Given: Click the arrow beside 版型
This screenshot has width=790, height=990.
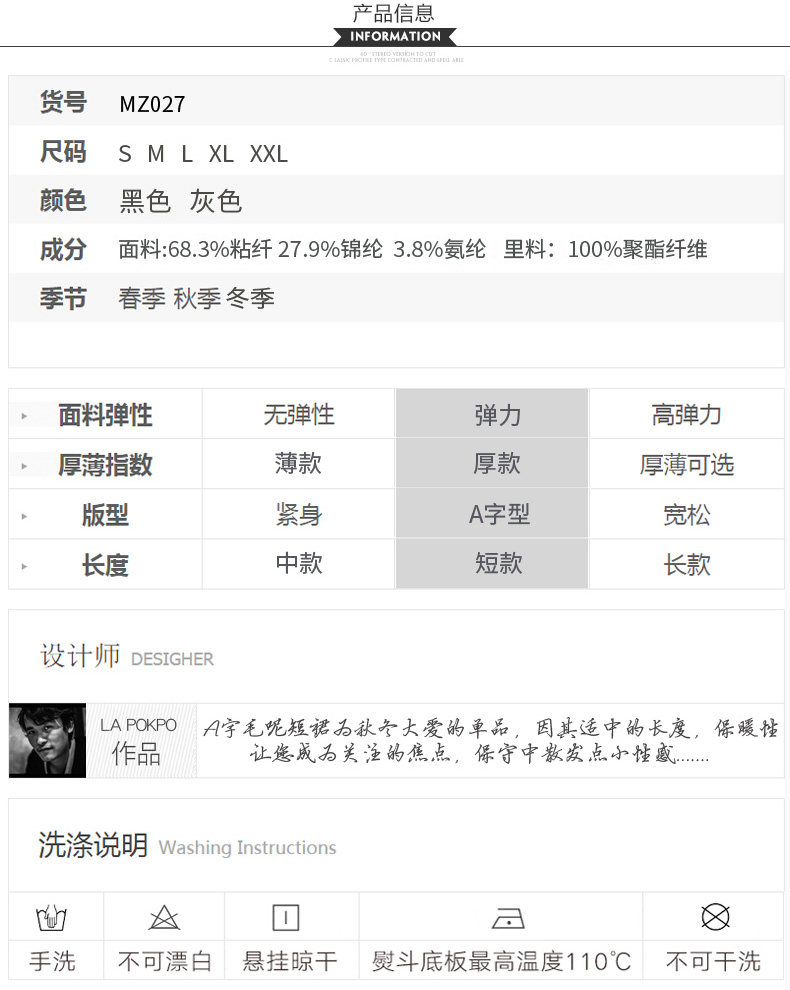Looking at the screenshot, I should [x=24, y=516].
